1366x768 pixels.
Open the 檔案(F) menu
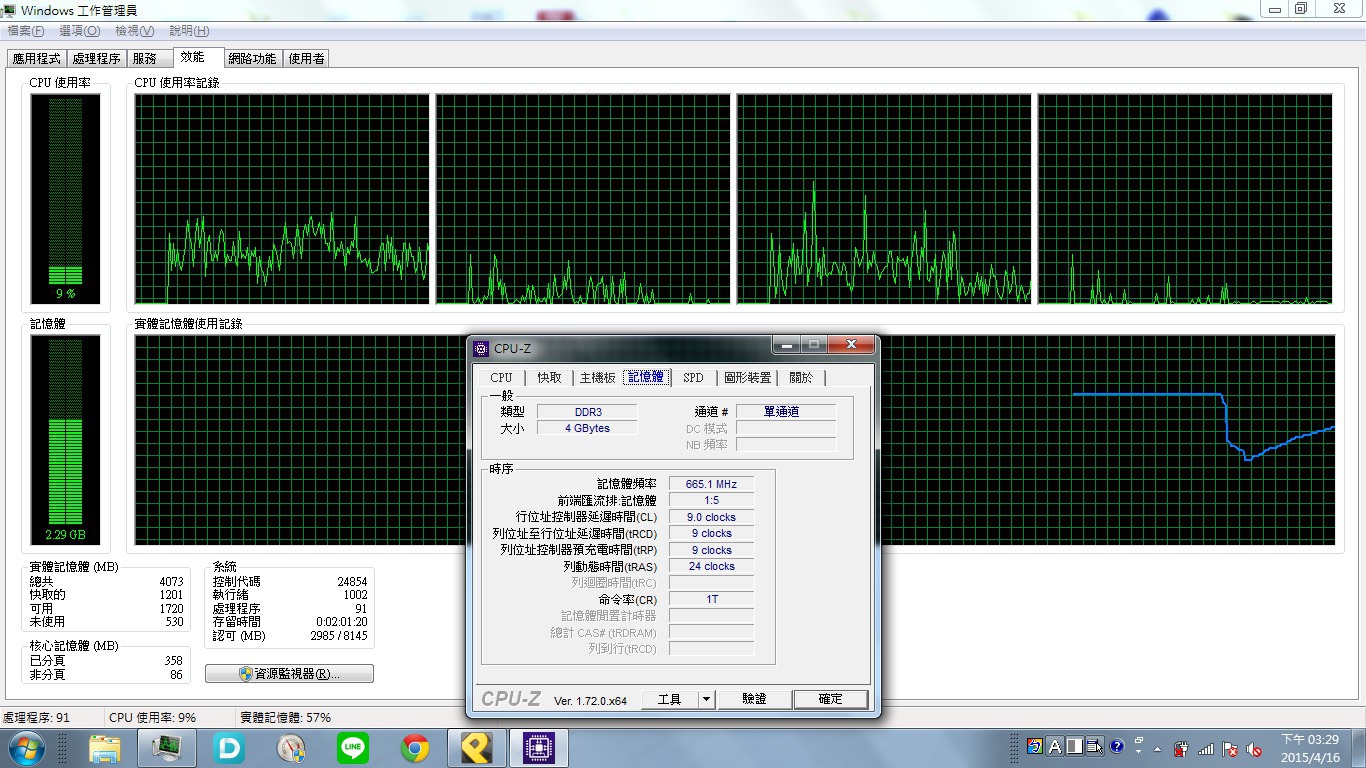(26, 31)
